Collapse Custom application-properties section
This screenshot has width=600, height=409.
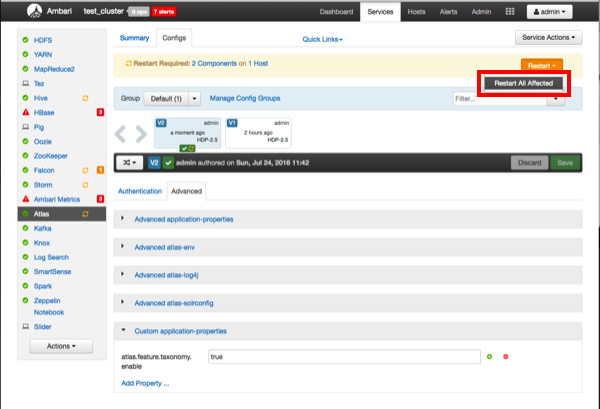pyautogui.click(x=180, y=331)
